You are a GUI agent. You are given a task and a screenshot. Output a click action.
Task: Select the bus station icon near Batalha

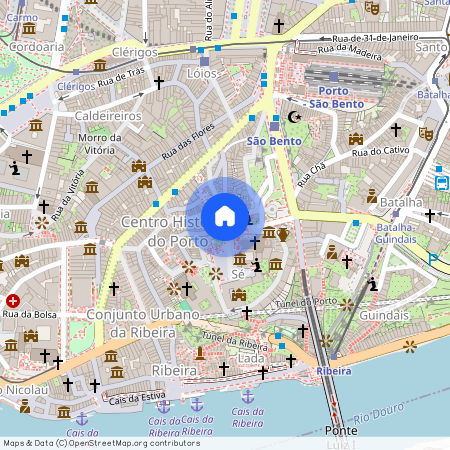click(442, 183)
